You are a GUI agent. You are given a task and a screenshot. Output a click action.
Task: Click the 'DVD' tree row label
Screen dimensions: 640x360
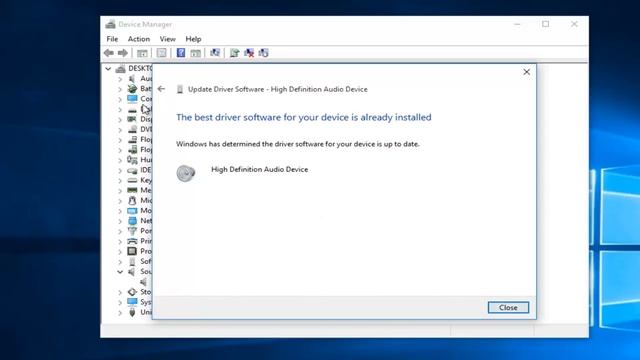click(x=146, y=129)
